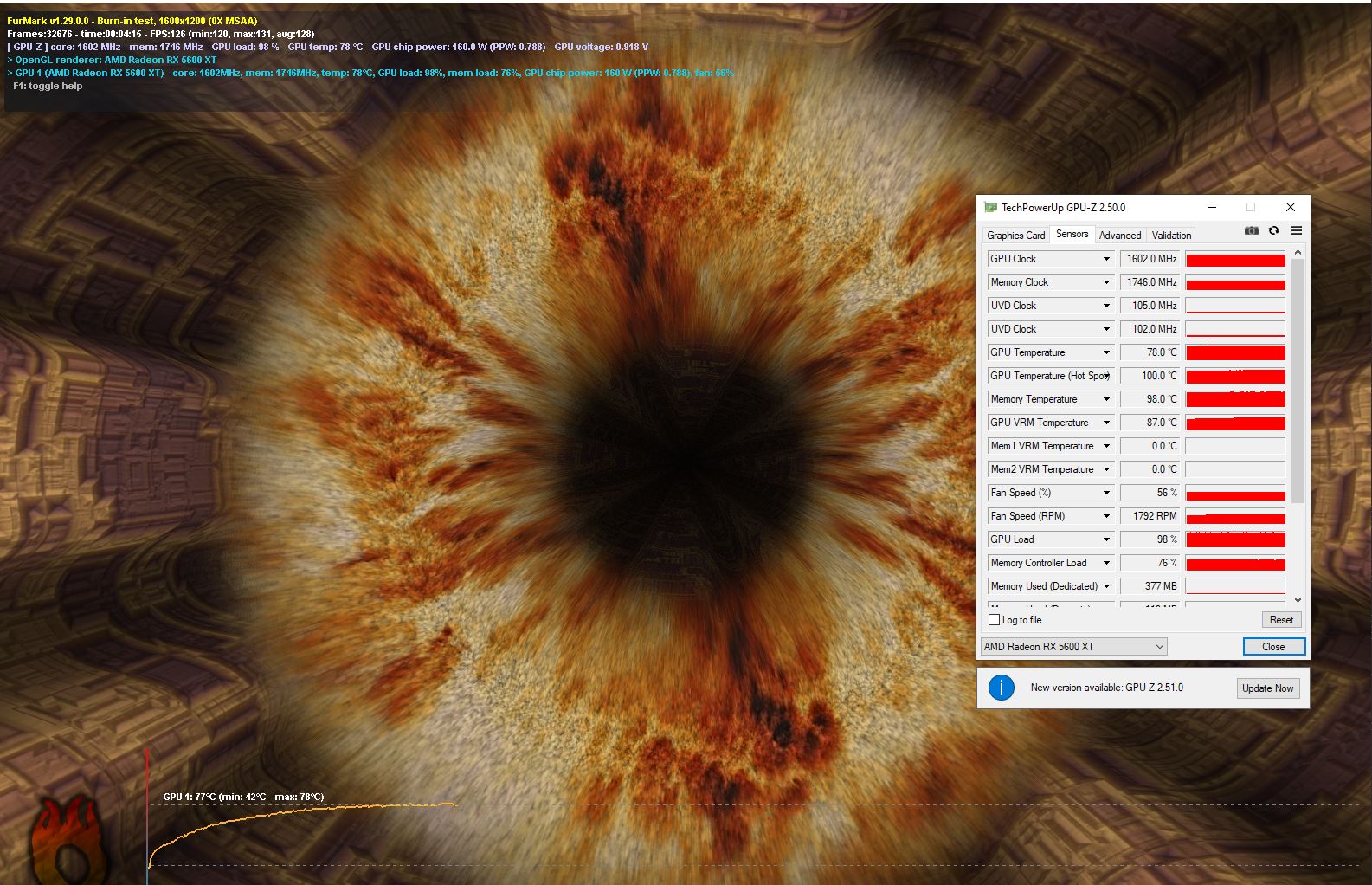Expand the Fan Speed (RPM) dropdown

tap(1106, 516)
